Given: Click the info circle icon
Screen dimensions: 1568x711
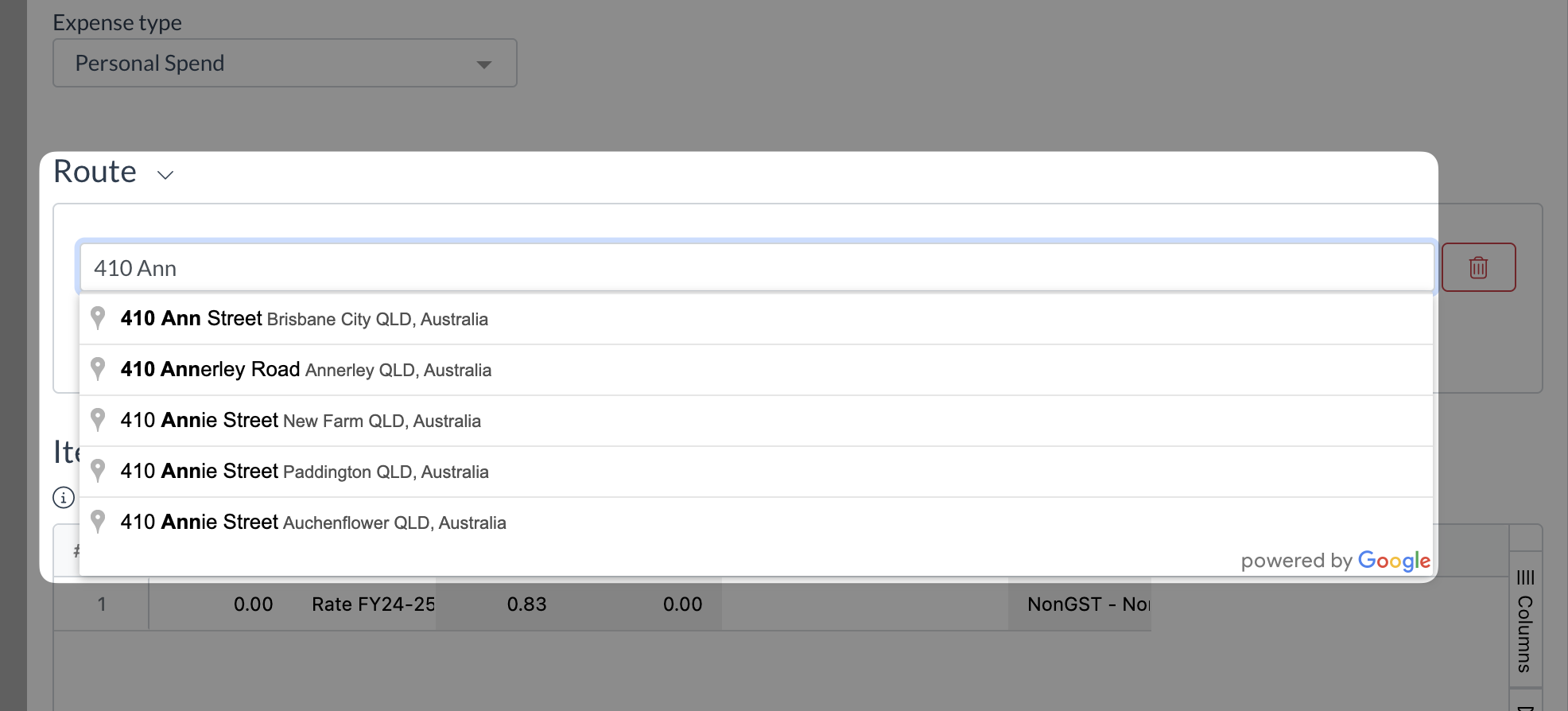Looking at the screenshot, I should tap(64, 498).
